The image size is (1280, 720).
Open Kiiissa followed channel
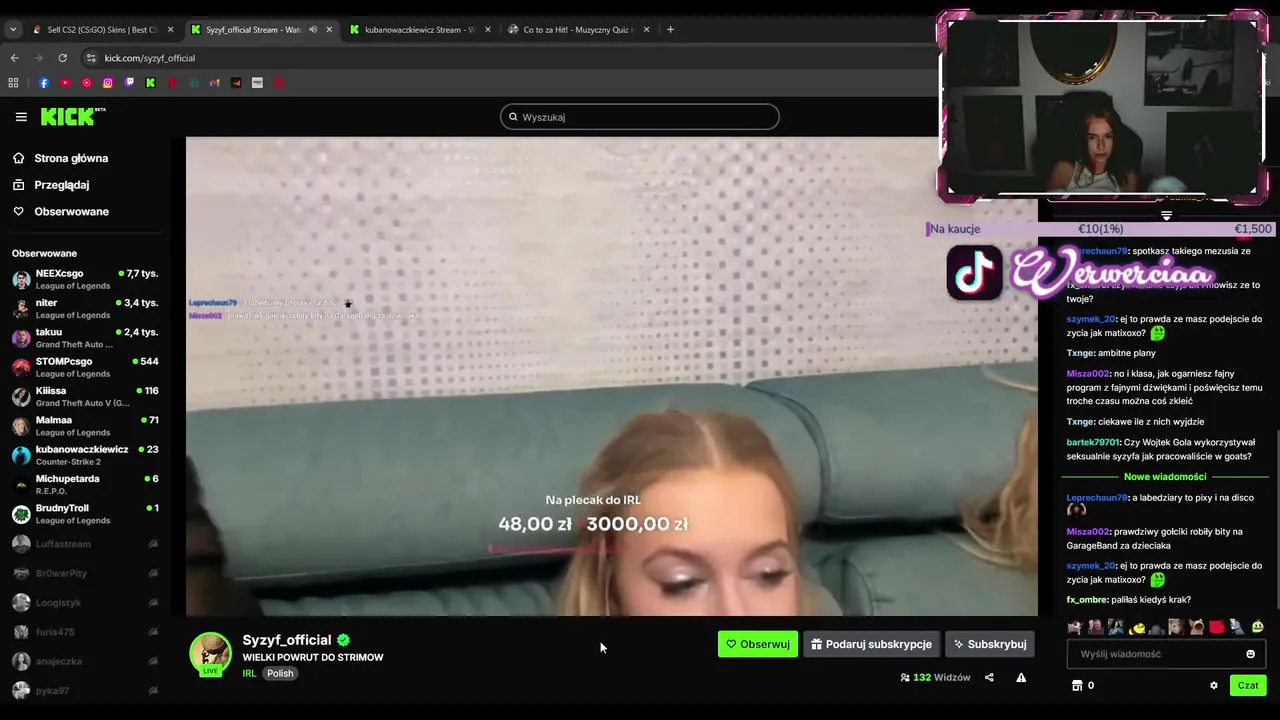(85, 397)
